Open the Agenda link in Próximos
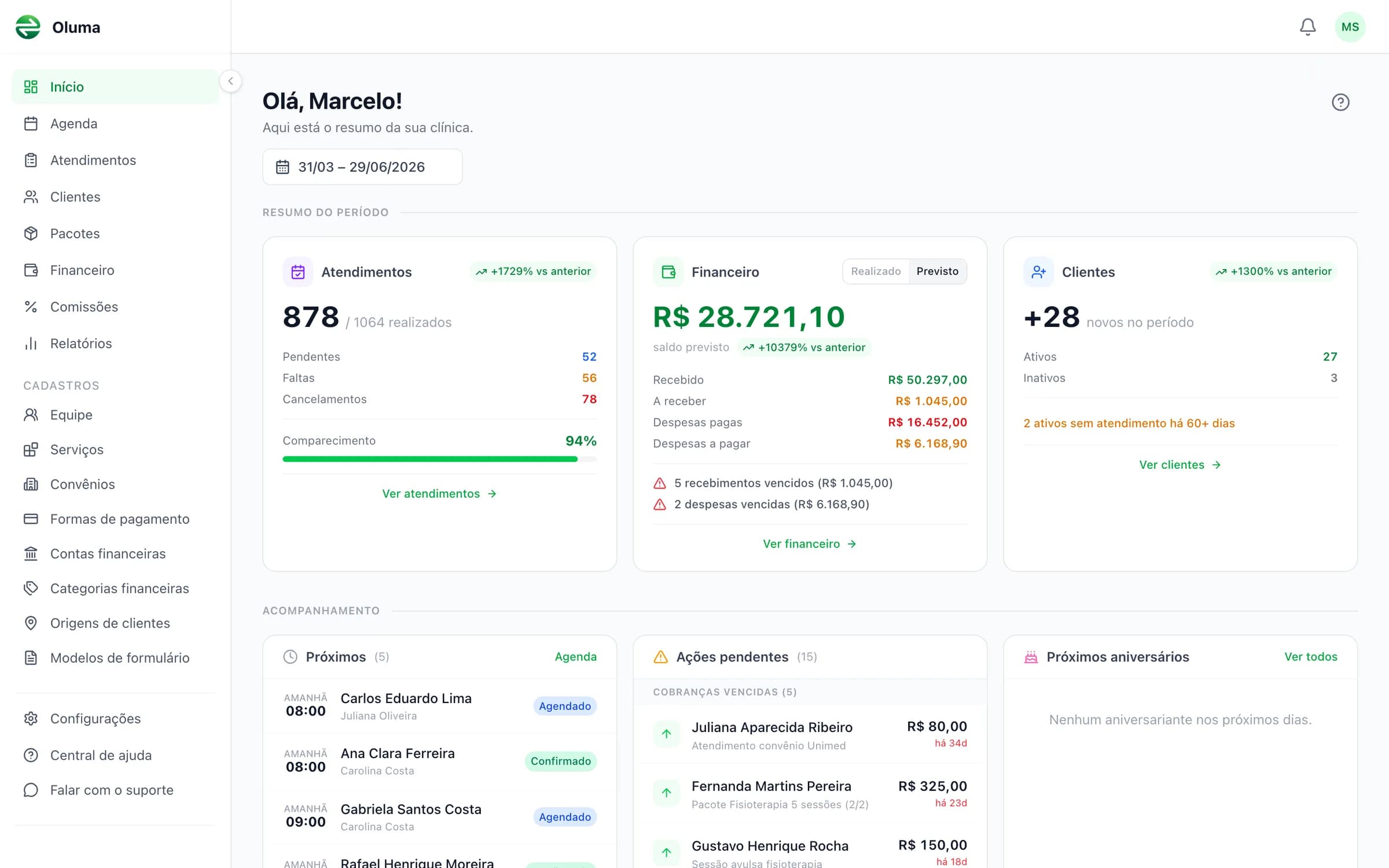Image resolution: width=1389 pixels, height=868 pixels. coord(575,657)
